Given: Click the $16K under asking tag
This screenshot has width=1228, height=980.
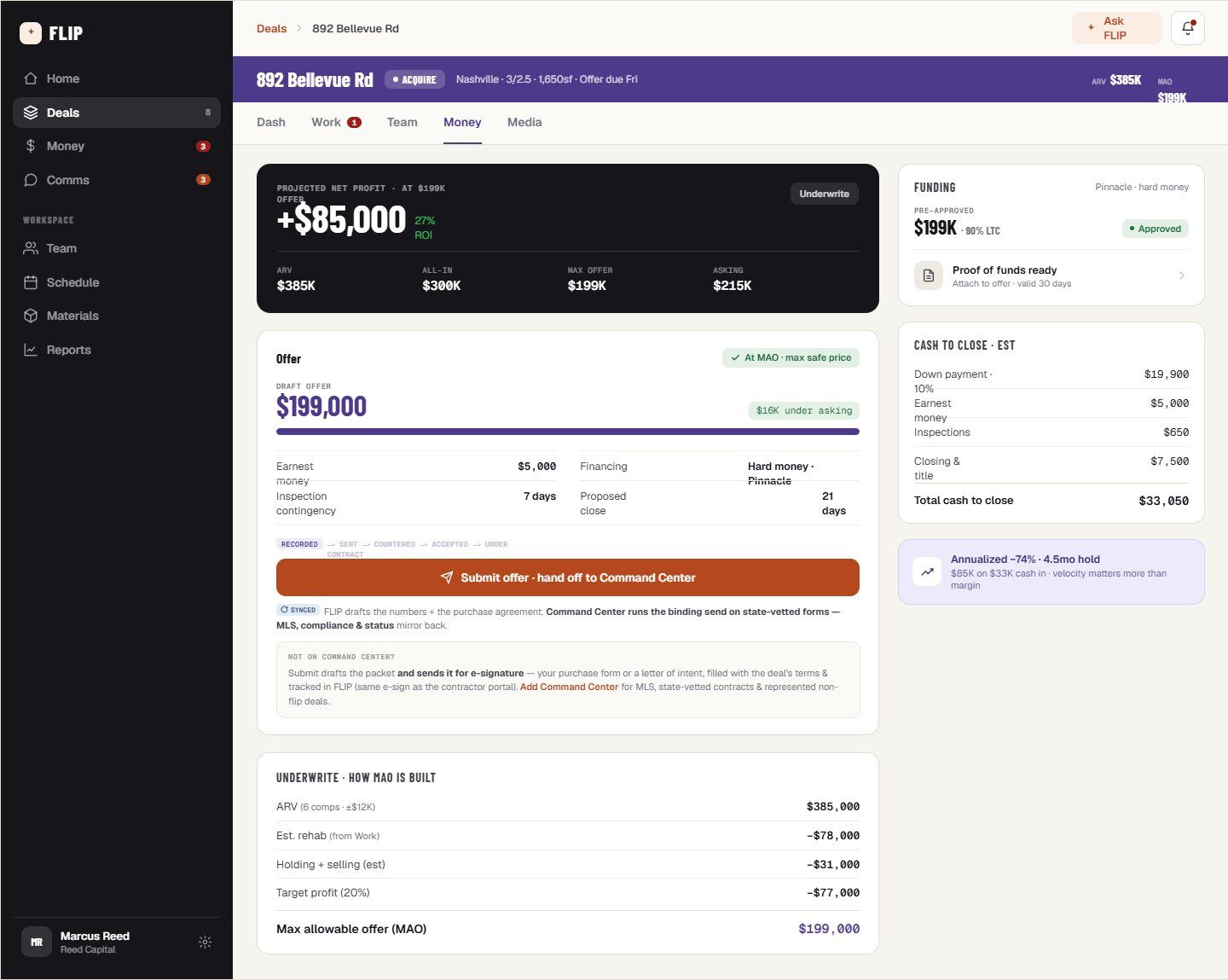Looking at the screenshot, I should (804, 410).
